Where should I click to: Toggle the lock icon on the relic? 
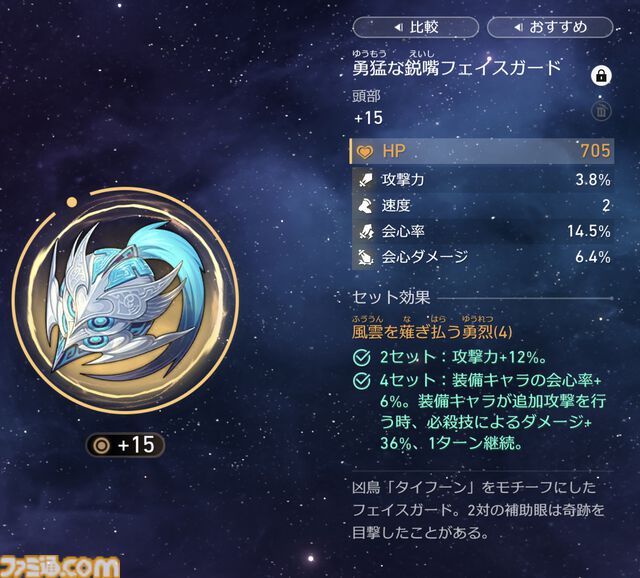click(x=601, y=76)
